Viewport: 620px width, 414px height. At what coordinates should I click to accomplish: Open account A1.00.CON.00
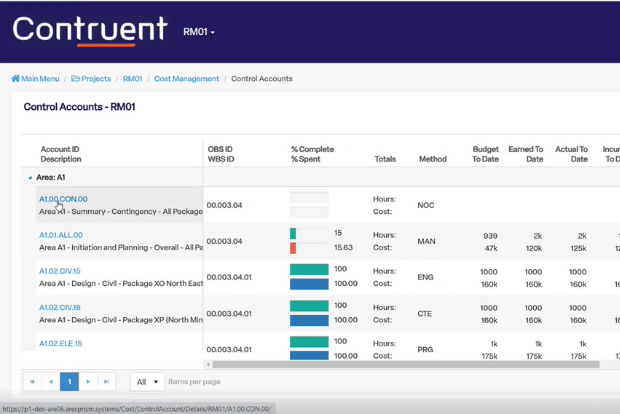63,199
